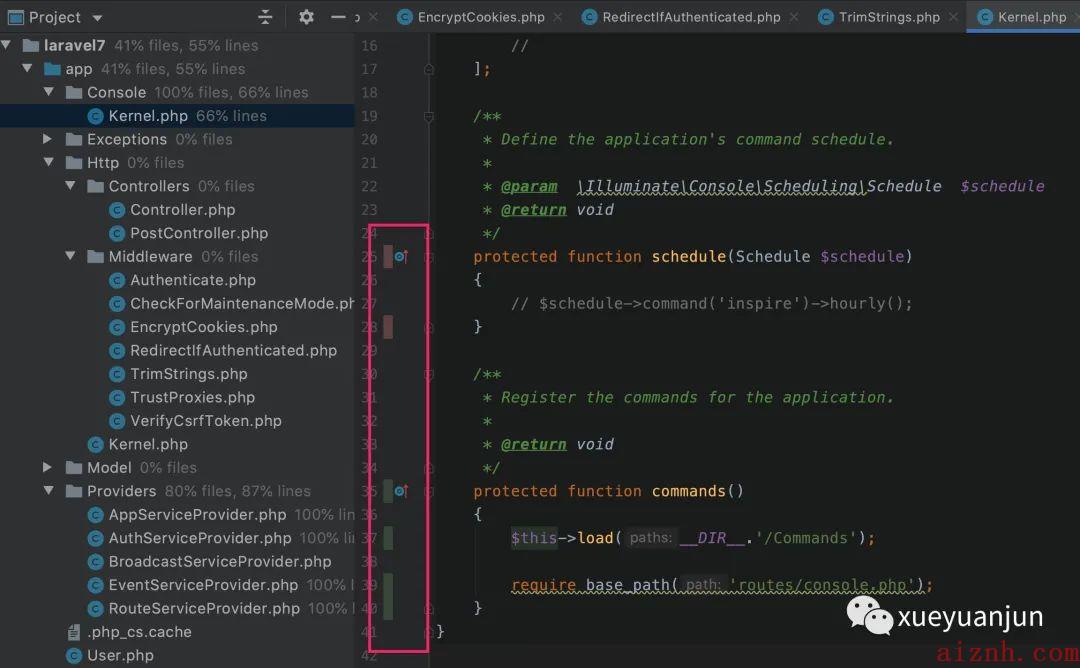Screen dimensions: 1080x668
Task: Click the class icon of BroadcastServiceProvider.php
Action: pos(96,561)
